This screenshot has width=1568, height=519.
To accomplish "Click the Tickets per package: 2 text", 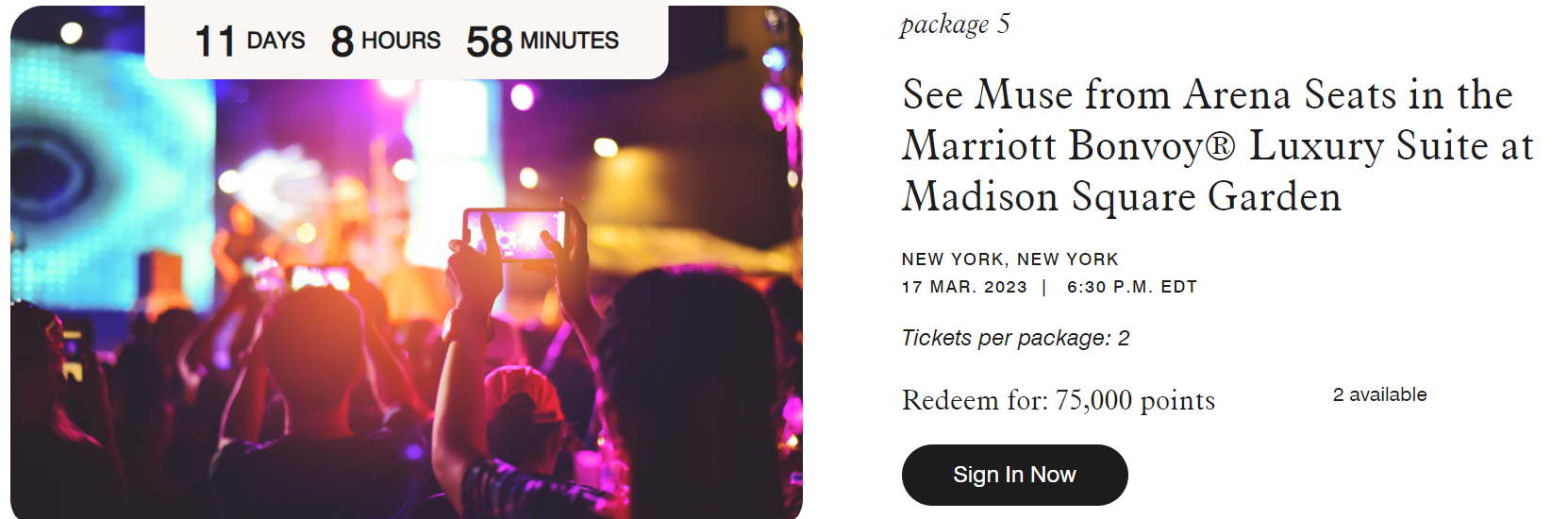I will coord(1015,338).
